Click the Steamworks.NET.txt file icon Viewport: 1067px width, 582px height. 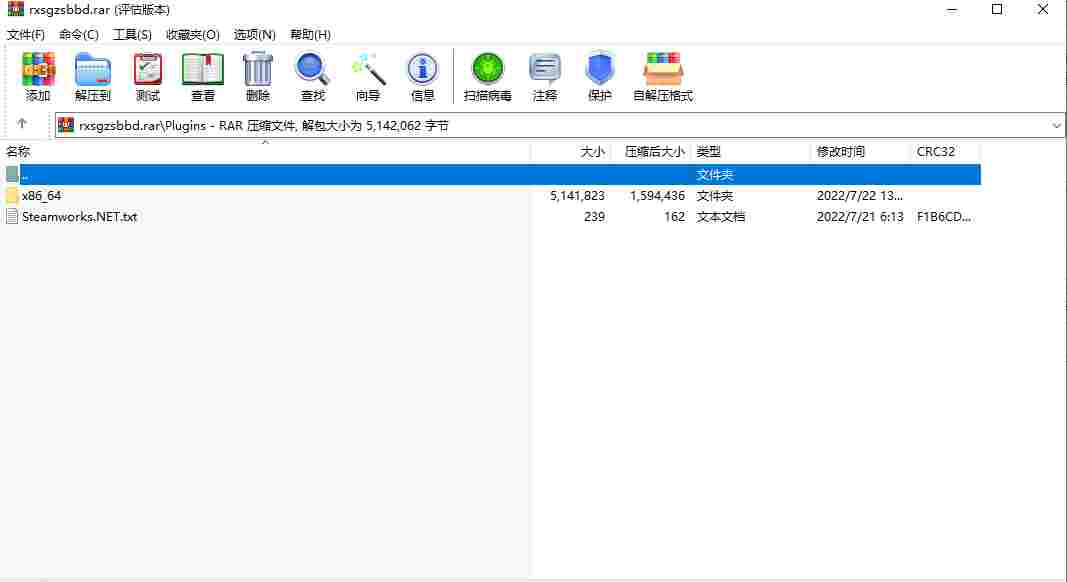point(12,216)
